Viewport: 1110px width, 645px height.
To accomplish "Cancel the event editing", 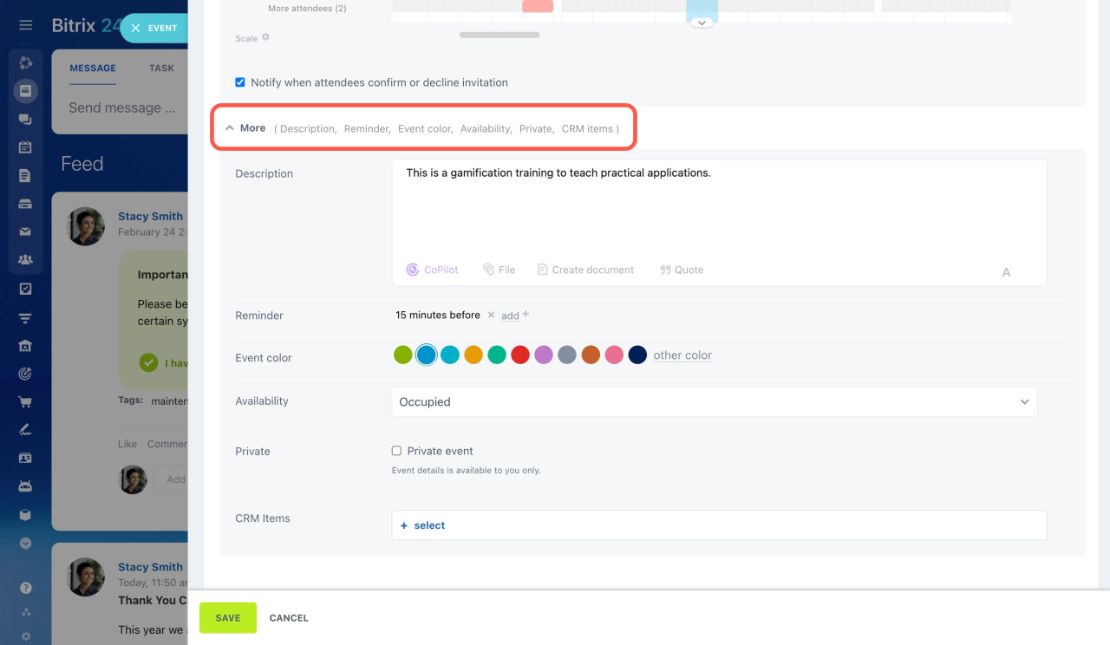I will click(289, 618).
